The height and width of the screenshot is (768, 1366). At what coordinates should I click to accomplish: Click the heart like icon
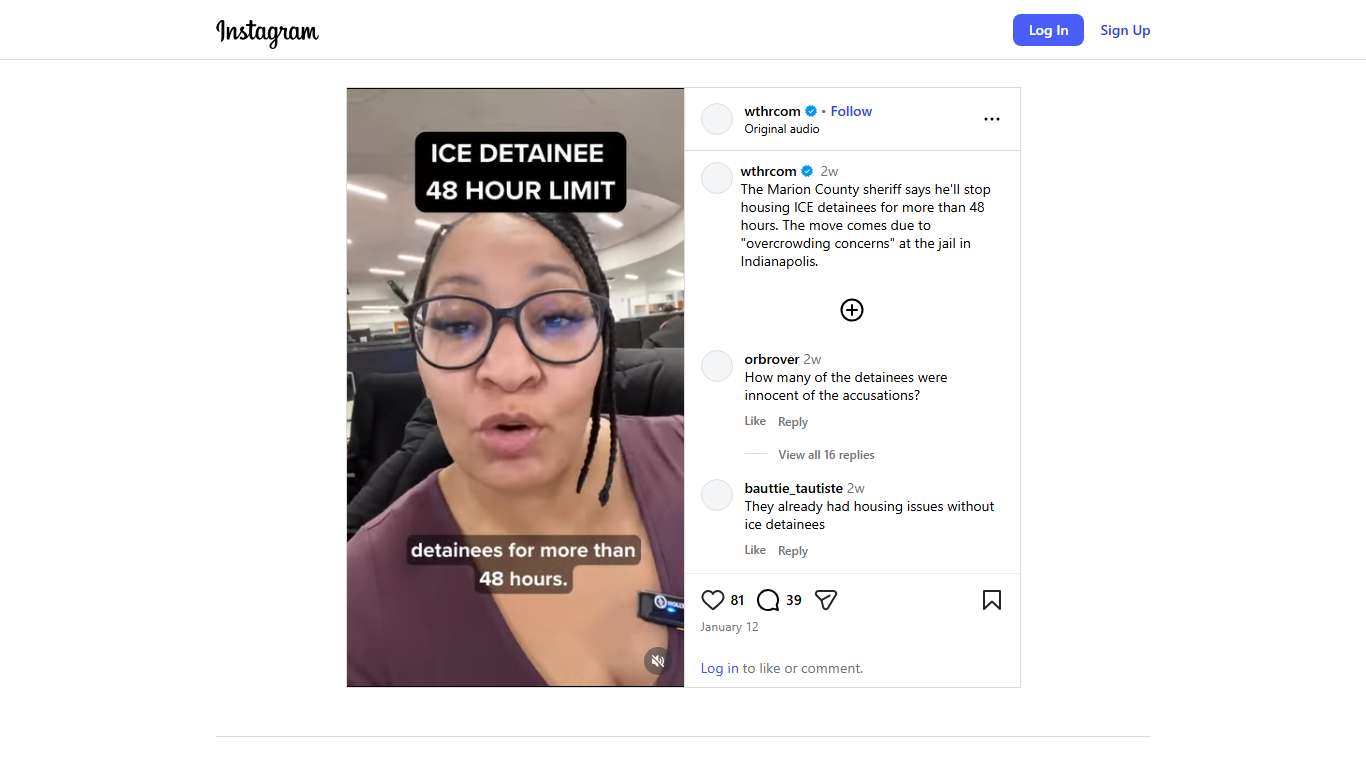(x=712, y=600)
